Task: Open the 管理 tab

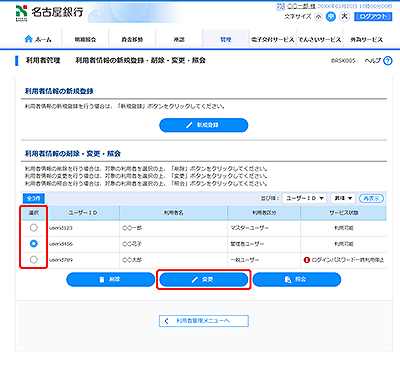Action: (x=226, y=39)
